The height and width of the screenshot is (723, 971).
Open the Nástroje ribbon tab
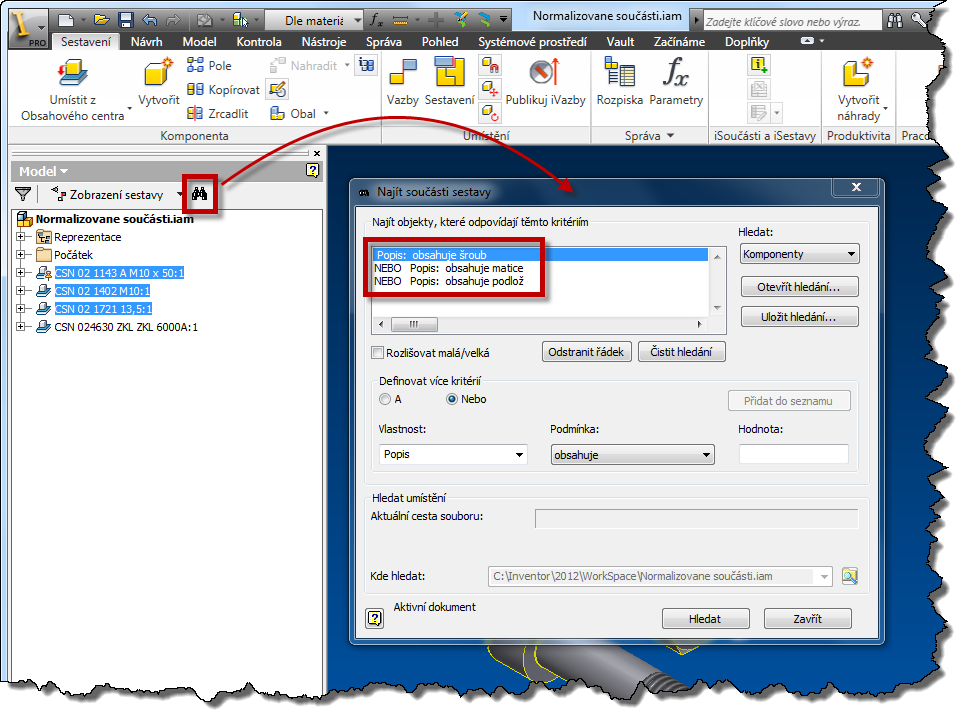[324, 41]
